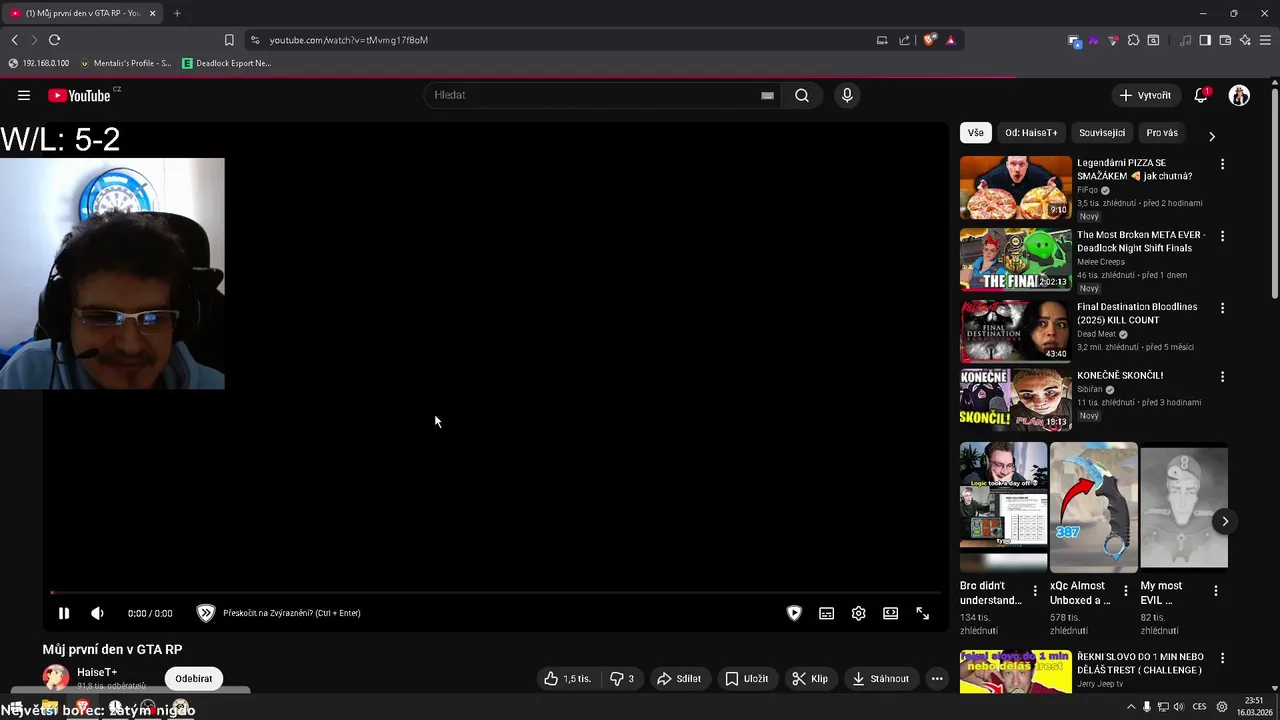The image size is (1280, 720).
Task: Open the browser extensions puzzle icon
Action: [1133, 40]
